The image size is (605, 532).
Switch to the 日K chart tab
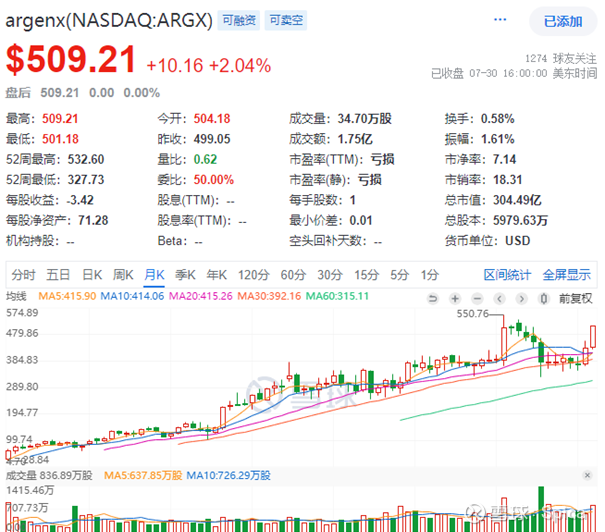pyautogui.click(x=92, y=275)
